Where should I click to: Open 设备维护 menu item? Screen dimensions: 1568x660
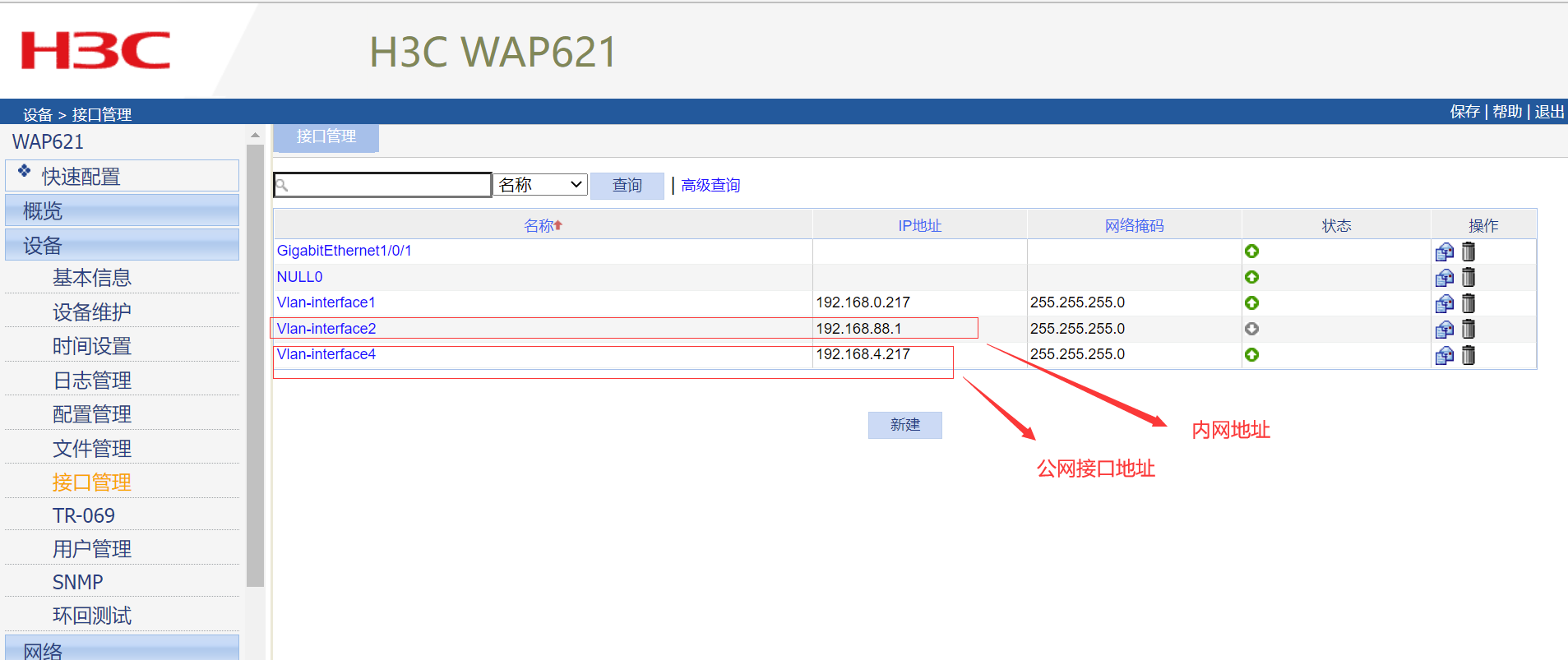tap(92, 312)
